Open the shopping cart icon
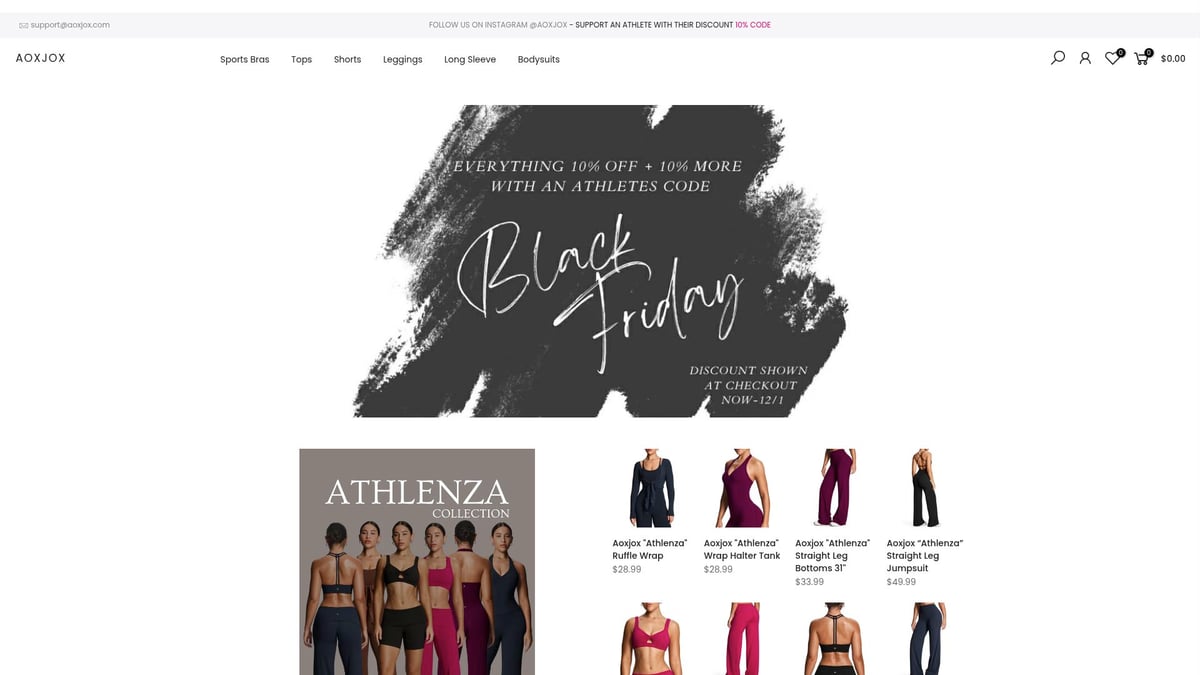 (1141, 58)
